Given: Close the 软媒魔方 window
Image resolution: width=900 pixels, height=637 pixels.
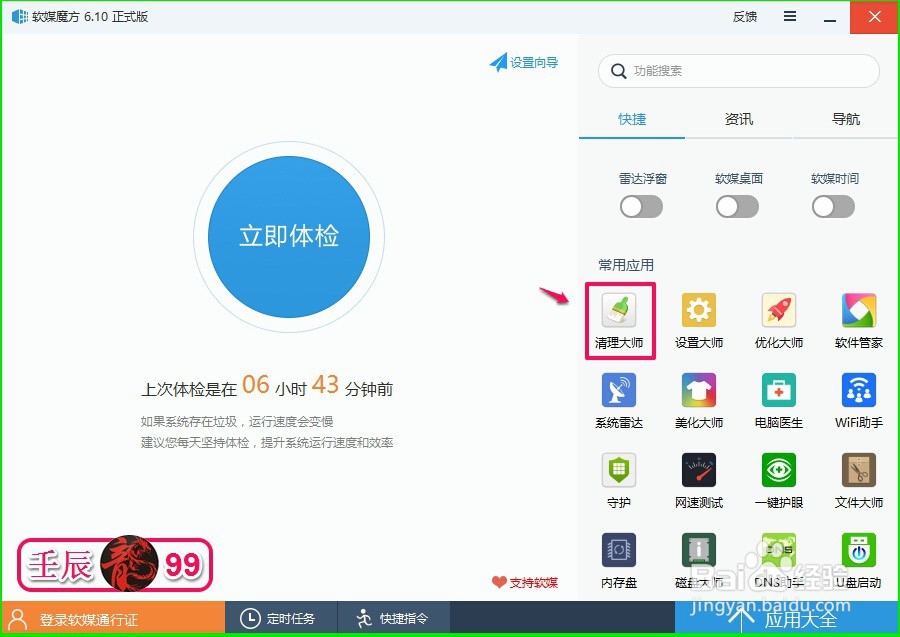Looking at the screenshot, I should (x=874, y=17).
